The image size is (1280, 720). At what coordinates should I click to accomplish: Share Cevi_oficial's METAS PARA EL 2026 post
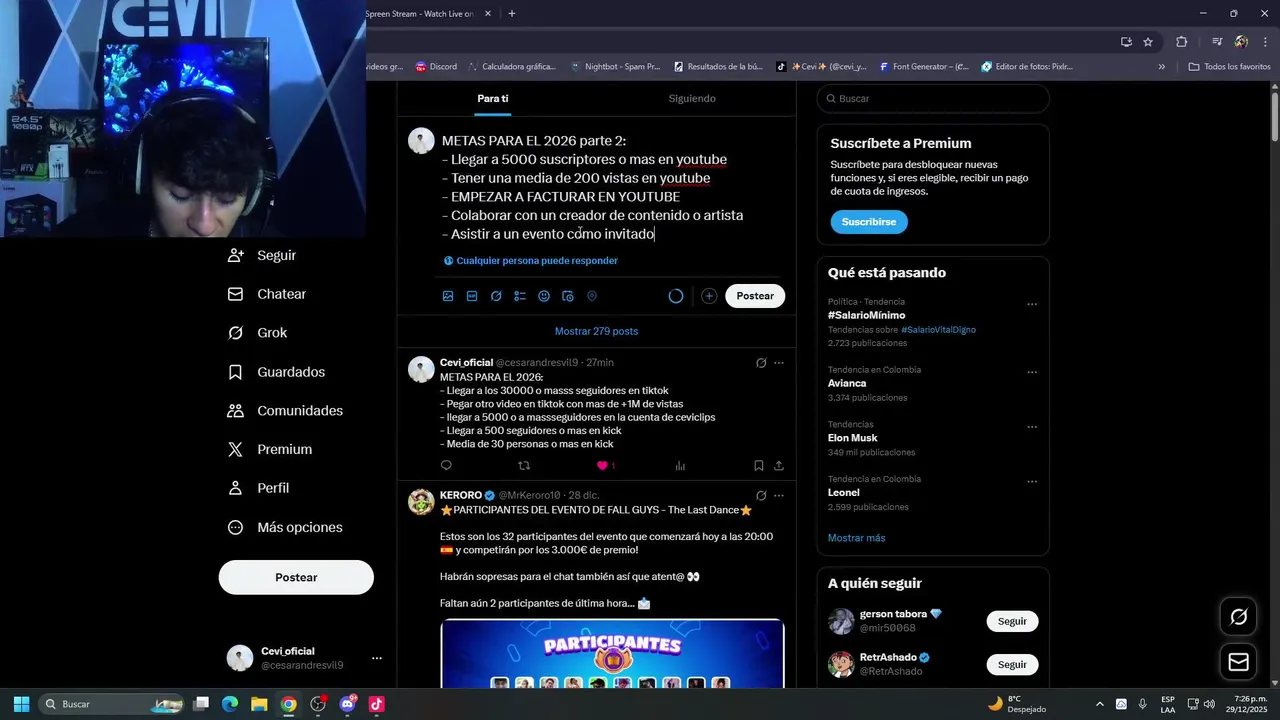coord(779,465)
